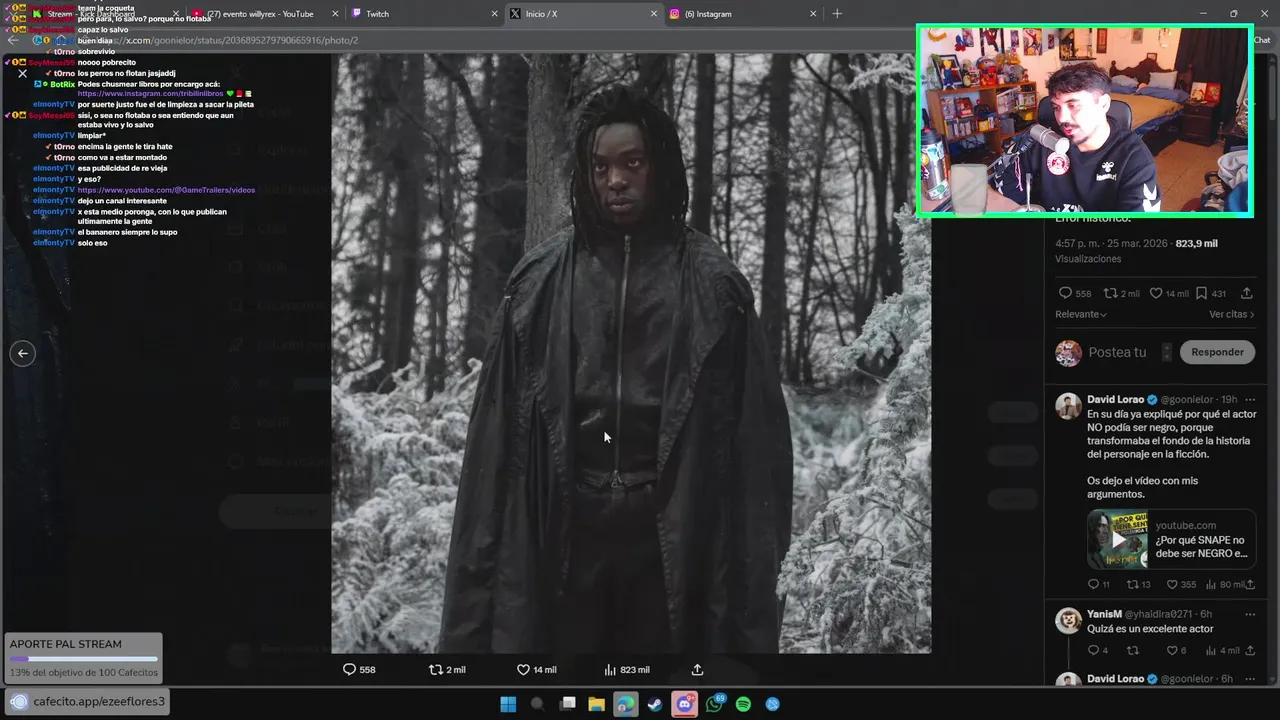Open taskbar Search
This screenshot has height=720, width=1280.
point(538,704)
